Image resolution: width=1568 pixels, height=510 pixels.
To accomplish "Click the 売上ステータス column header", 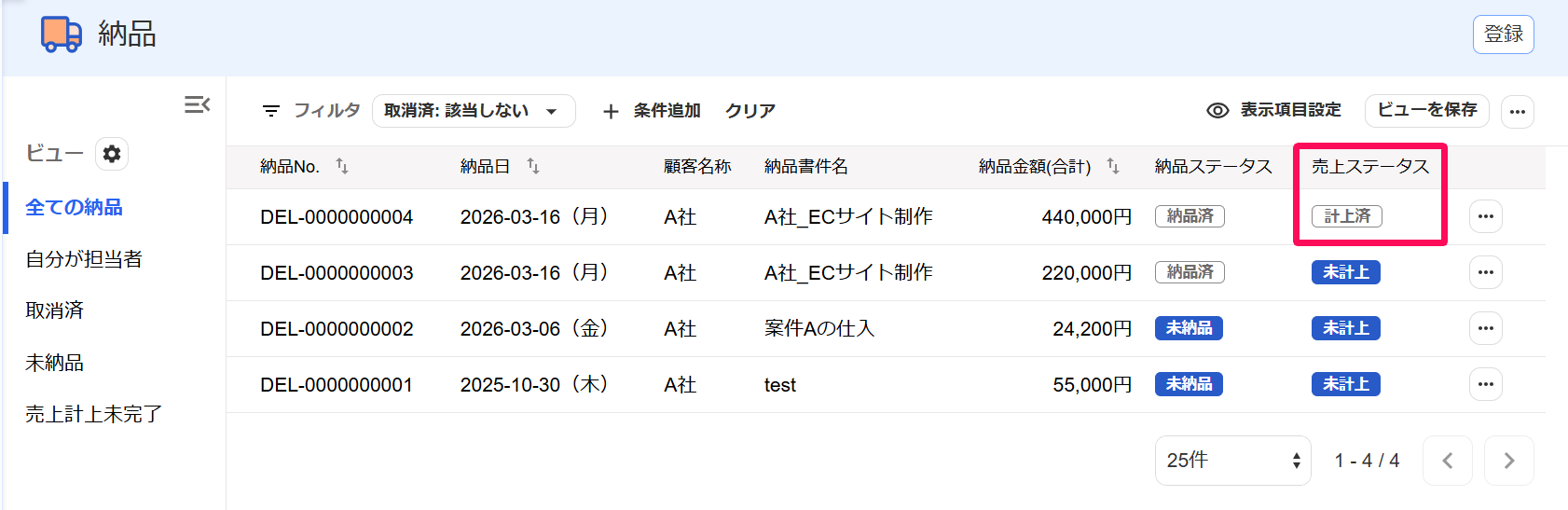I will (1370, 166).
